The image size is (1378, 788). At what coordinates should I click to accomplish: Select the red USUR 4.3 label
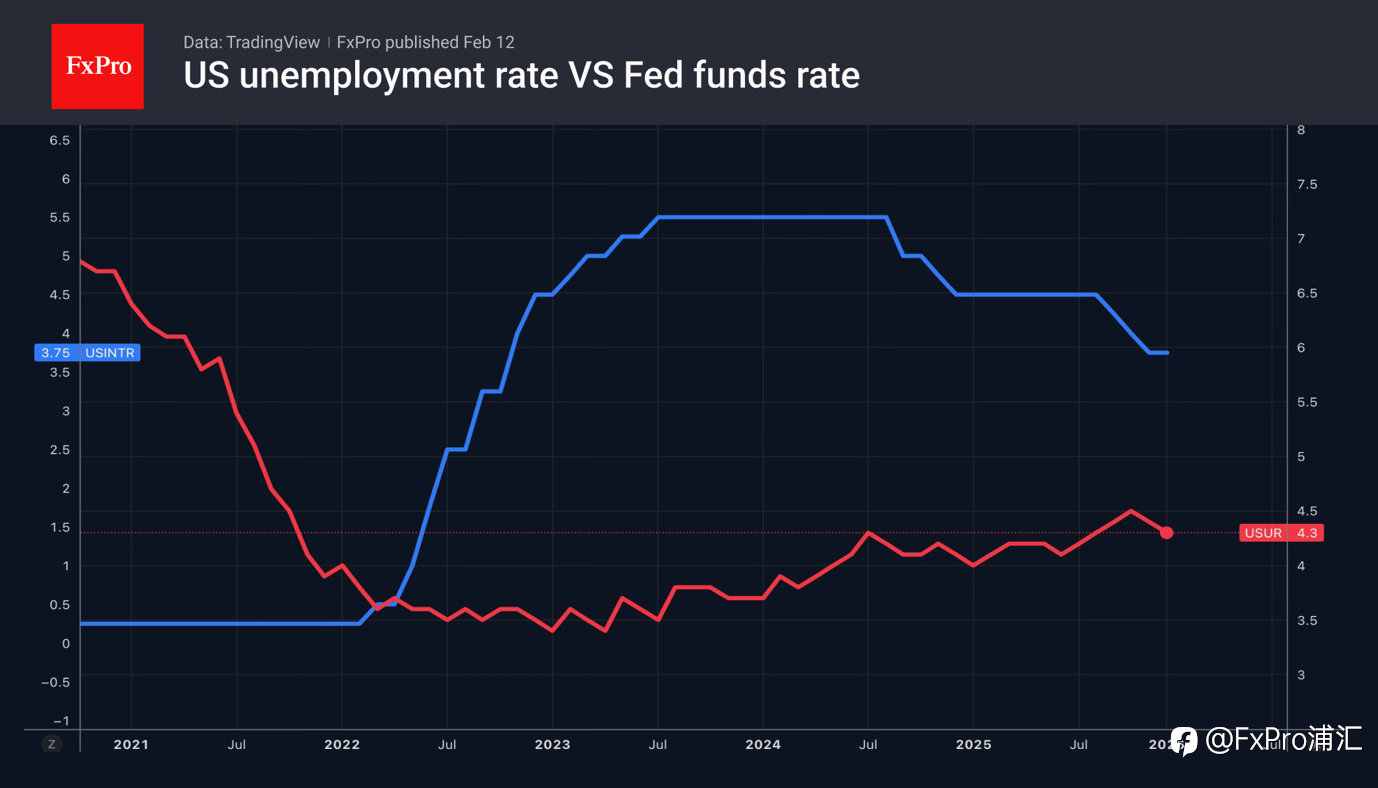tap(1281, 533)
